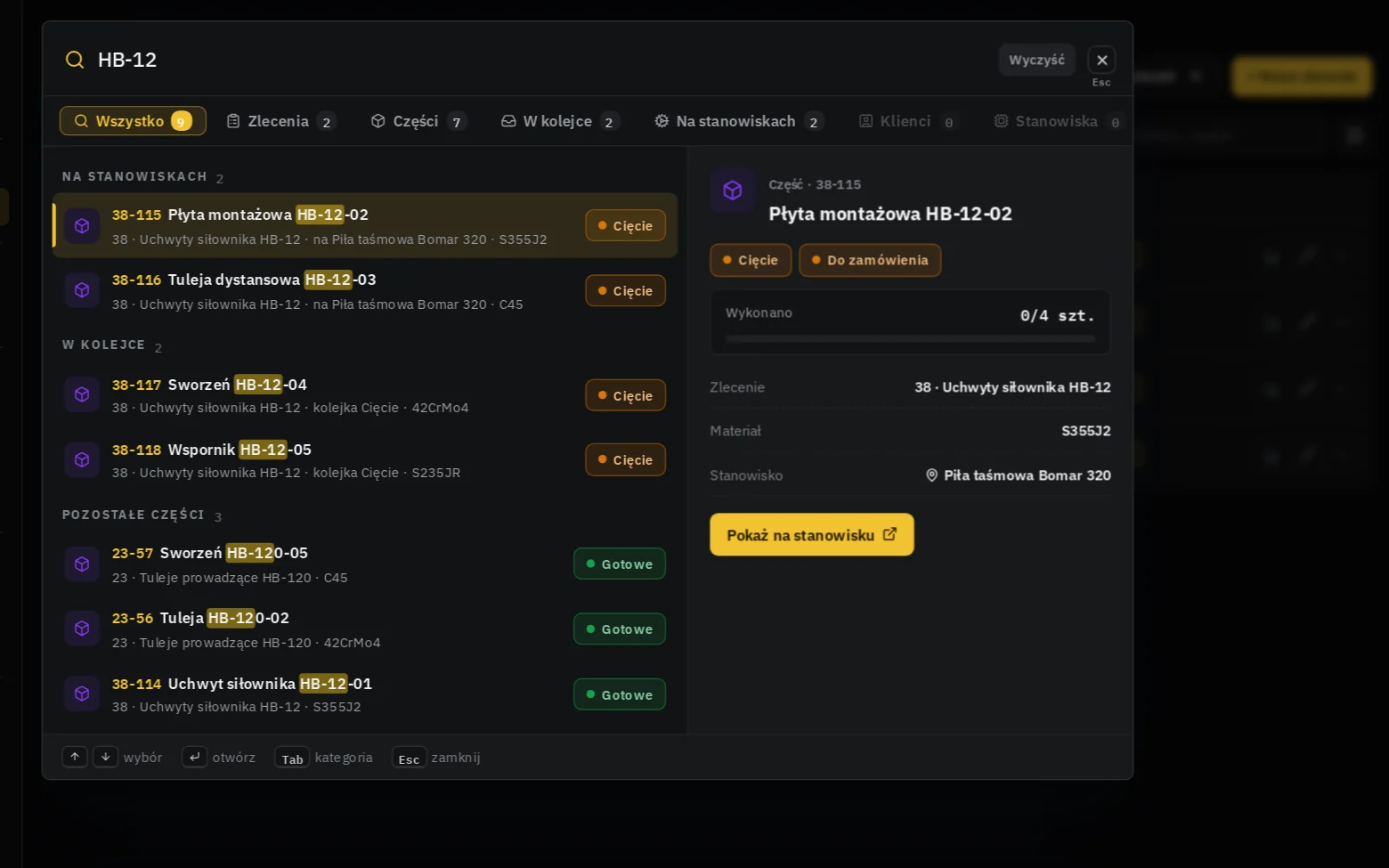Click the Gotowe badge on row 38-114
The width and height of the screenshot is (1389, 868).
pos(620,694)
